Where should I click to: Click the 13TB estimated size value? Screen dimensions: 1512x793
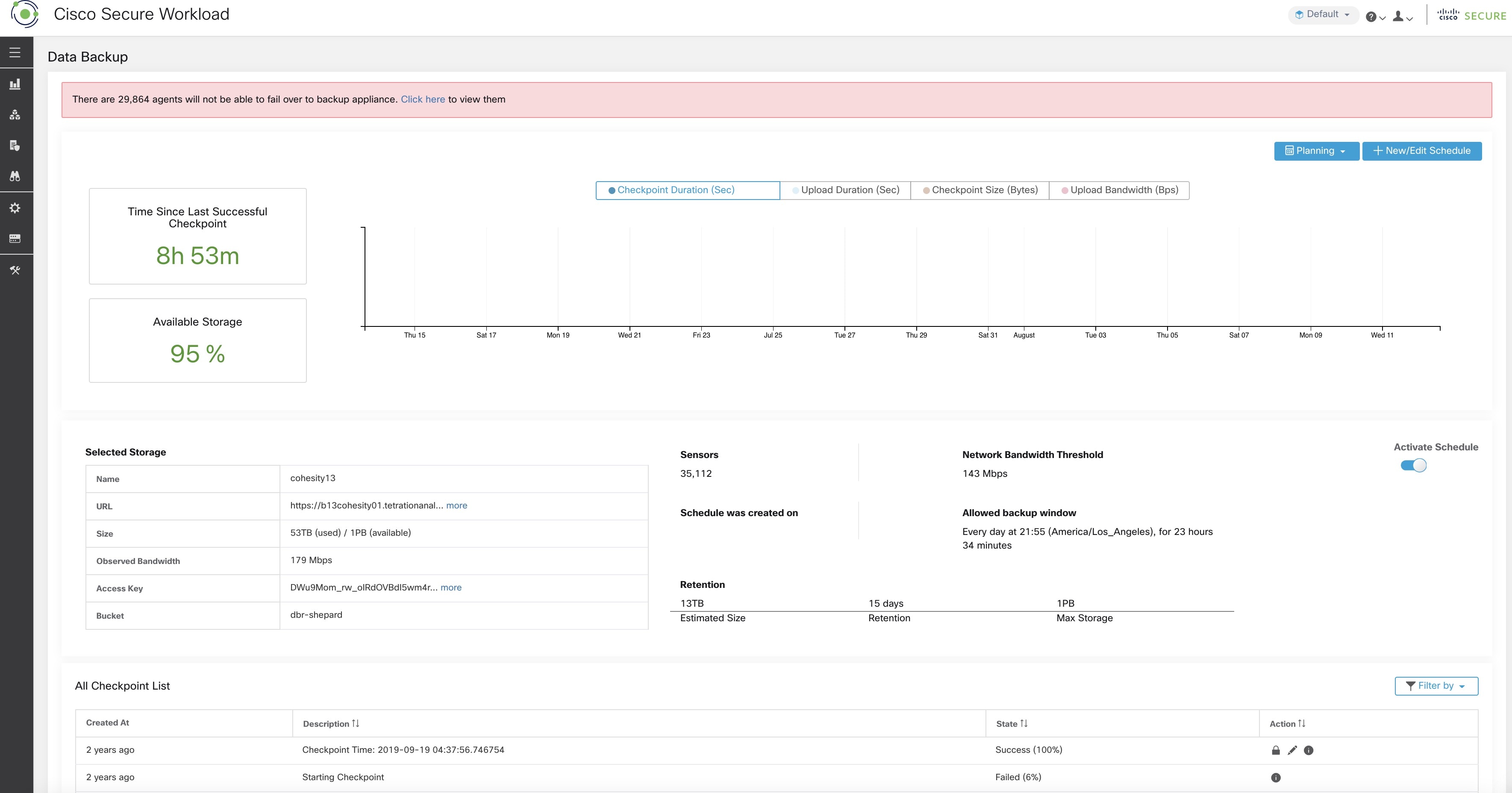coord(691,603)
